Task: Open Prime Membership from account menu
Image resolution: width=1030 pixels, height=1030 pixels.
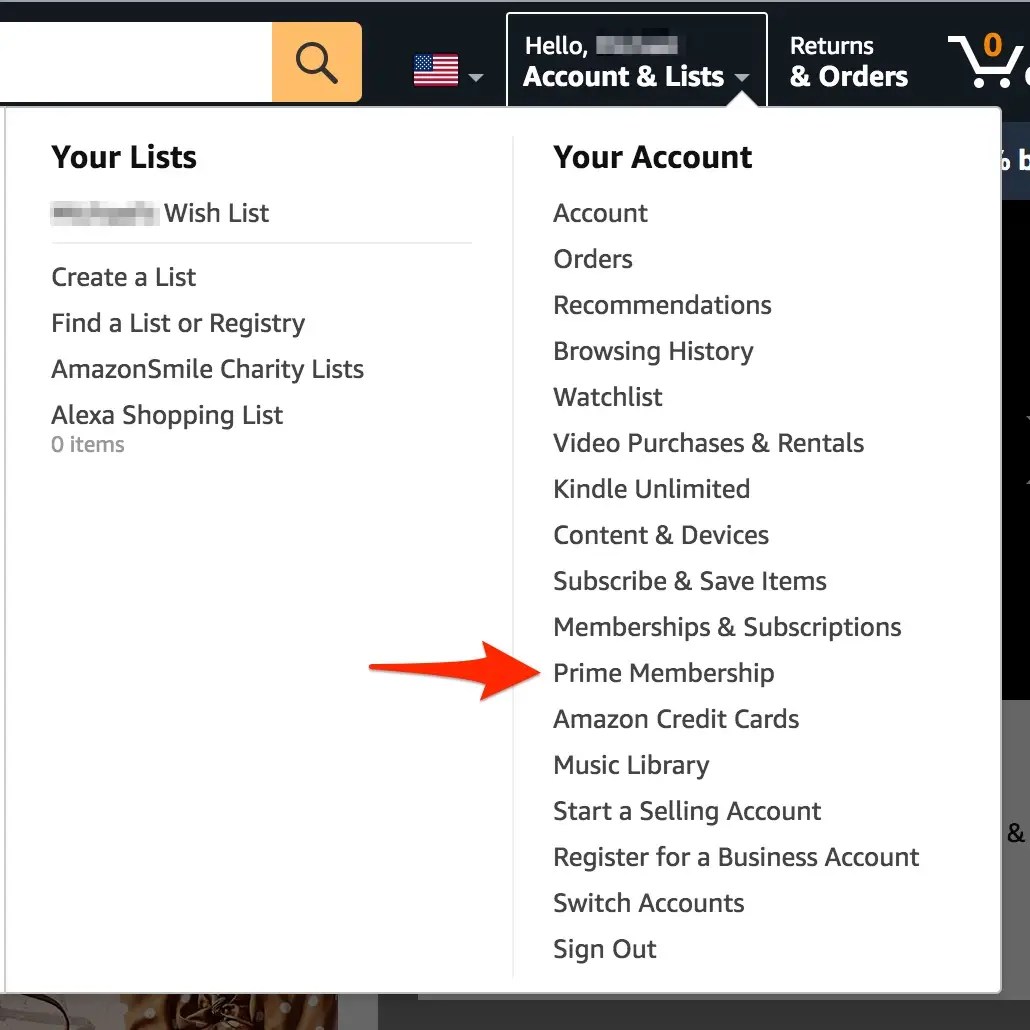Action: point(663,673)
